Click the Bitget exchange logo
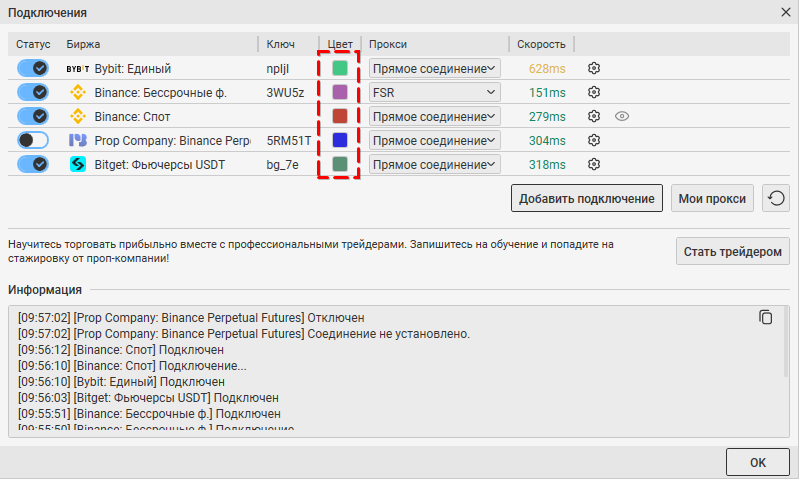 78,164
